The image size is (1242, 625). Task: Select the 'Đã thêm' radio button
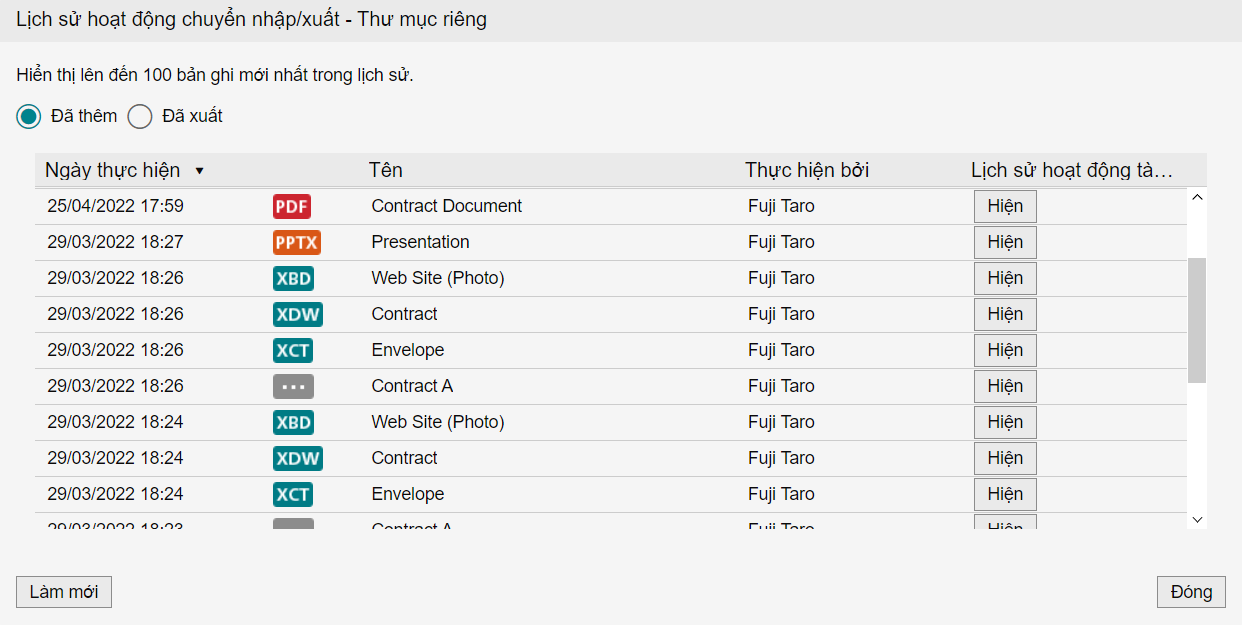point(29,116)
